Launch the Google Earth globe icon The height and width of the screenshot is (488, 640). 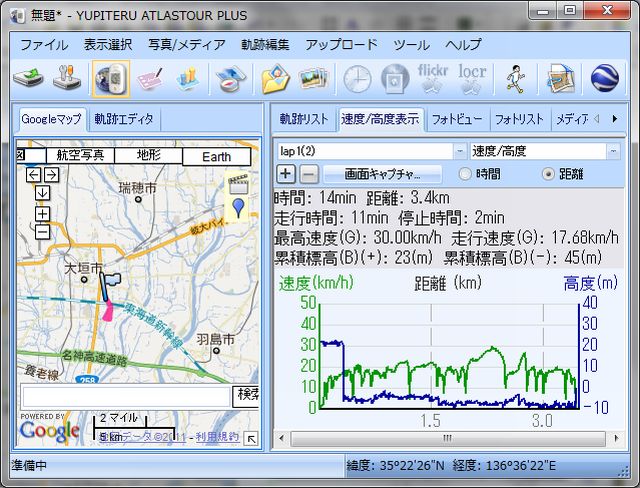click(605, 78)
